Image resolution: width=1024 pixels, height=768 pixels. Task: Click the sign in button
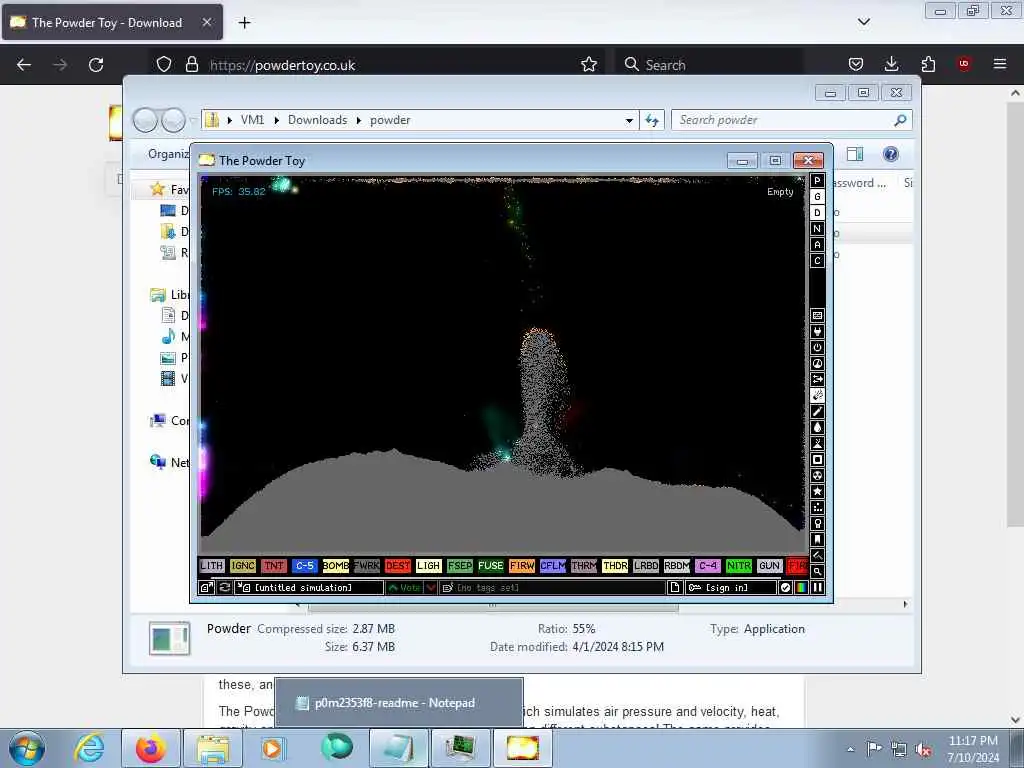(x=731, y=588)
